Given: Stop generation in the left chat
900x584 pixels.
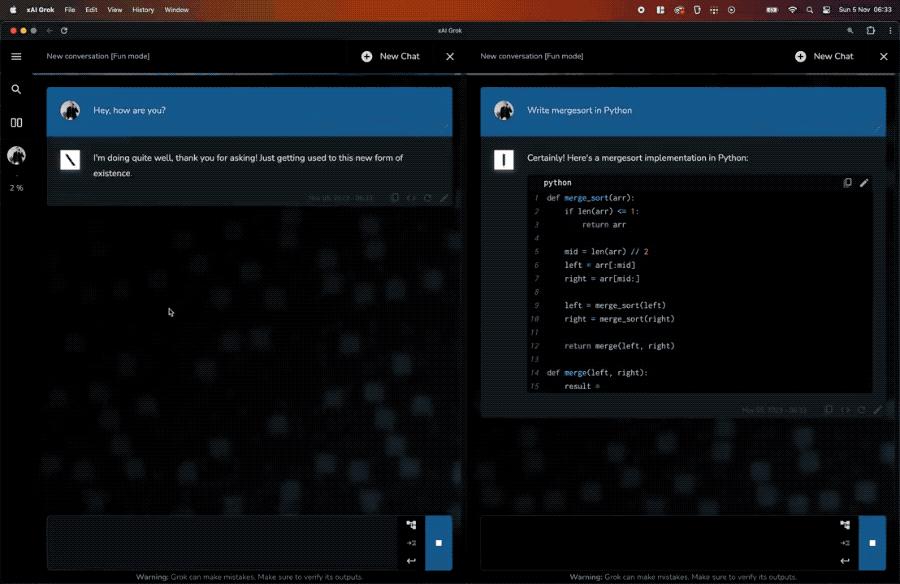Looking at the screenshot, I should 438,543.
